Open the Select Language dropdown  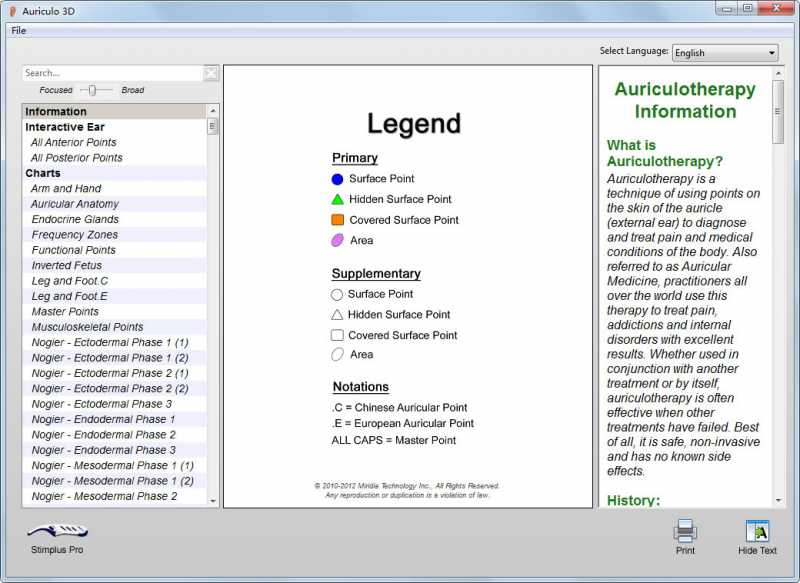(725, 53)
